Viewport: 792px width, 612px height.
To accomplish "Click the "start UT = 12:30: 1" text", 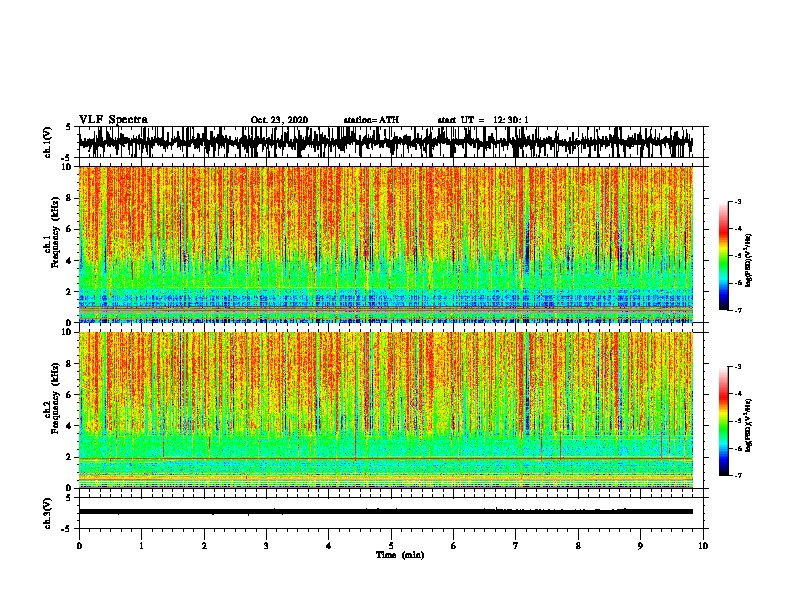I will 483,120.
